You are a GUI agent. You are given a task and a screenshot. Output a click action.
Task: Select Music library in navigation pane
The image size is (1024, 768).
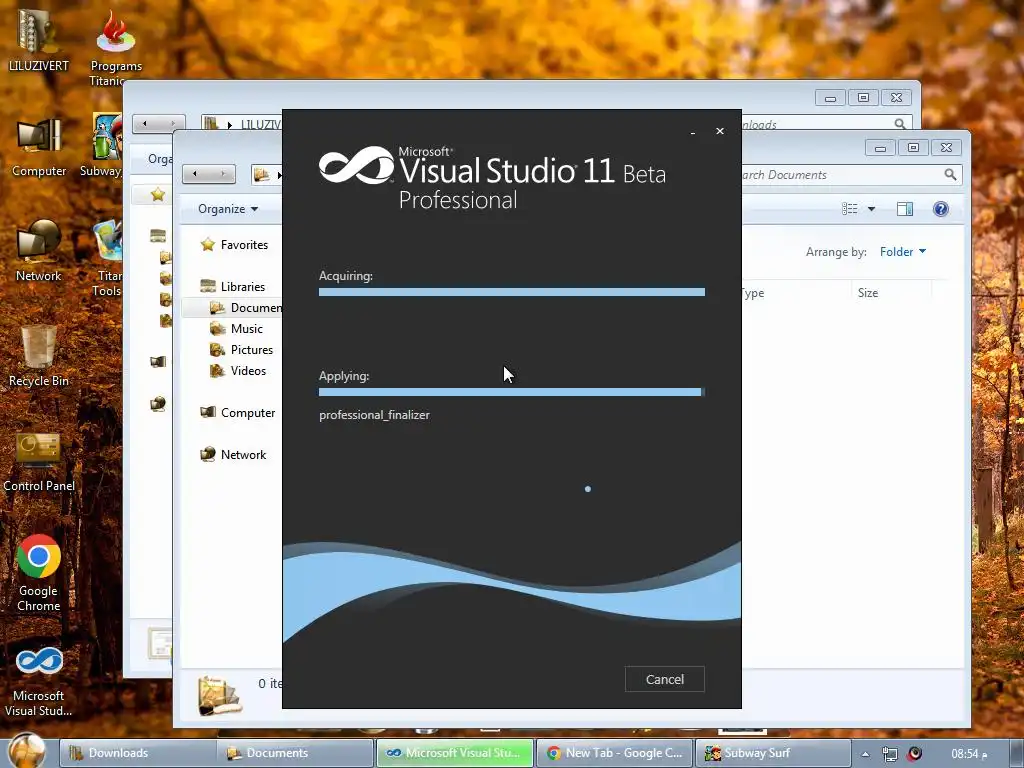236,328
